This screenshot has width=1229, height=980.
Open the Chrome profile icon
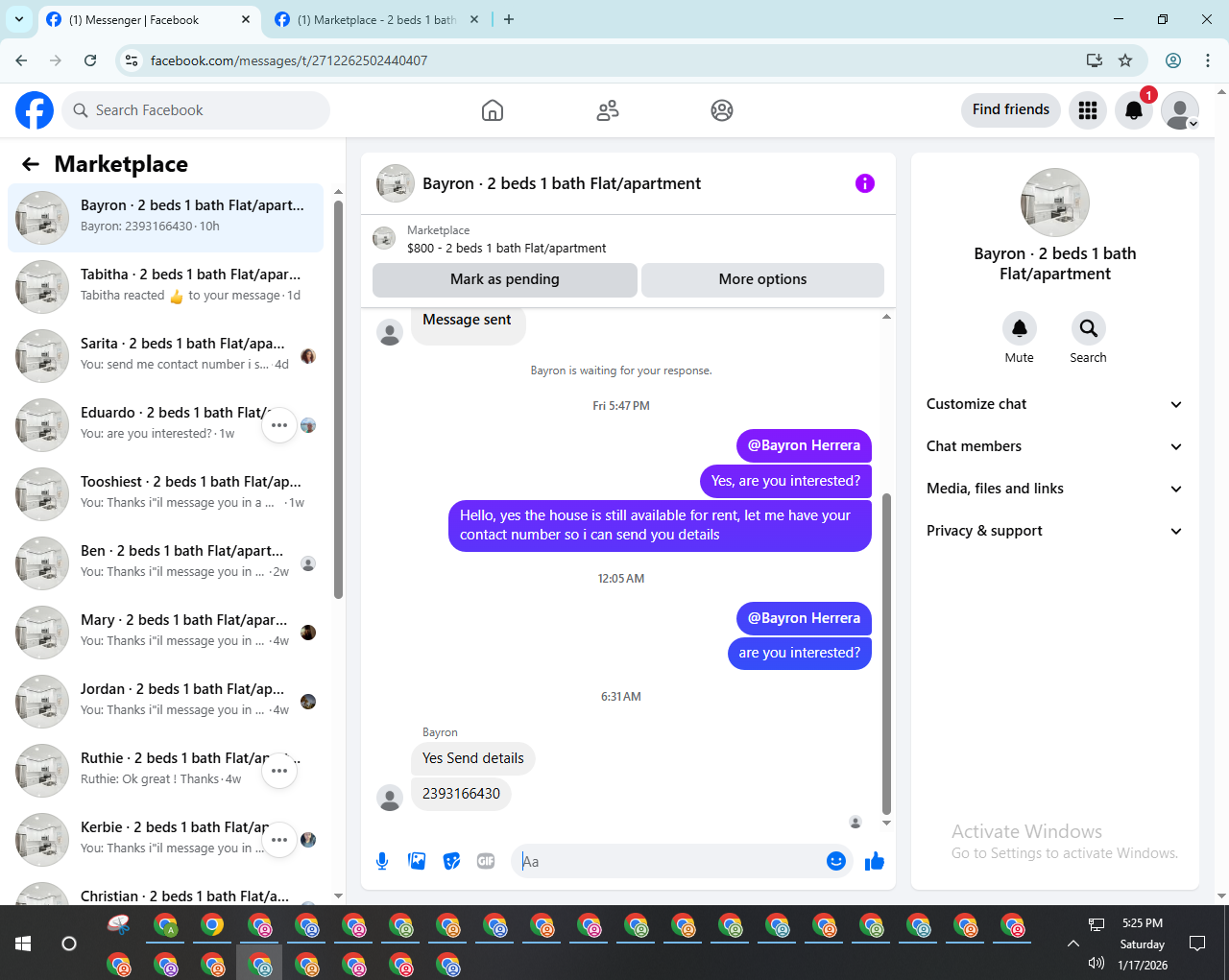click(1173, 60)
